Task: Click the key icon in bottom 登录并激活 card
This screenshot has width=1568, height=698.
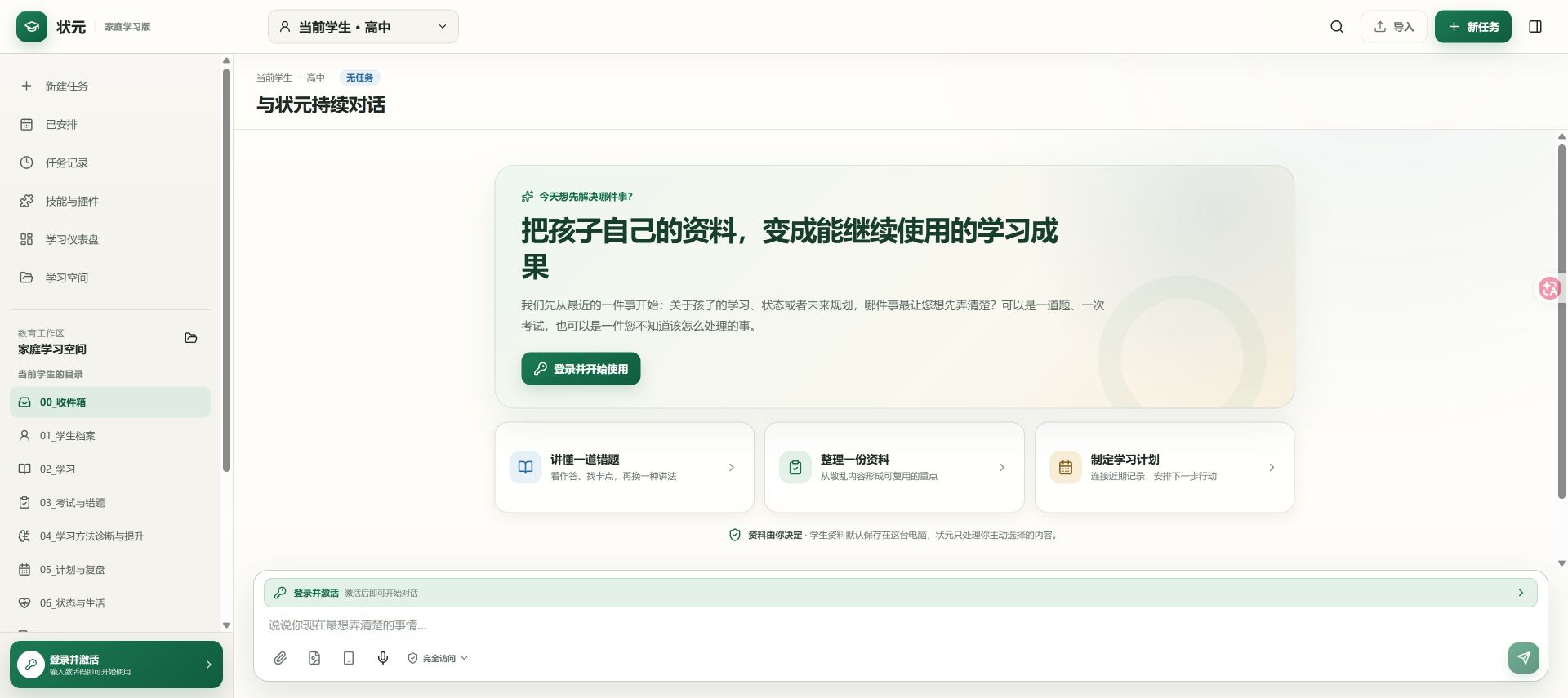Action: (x=31, y=665)
